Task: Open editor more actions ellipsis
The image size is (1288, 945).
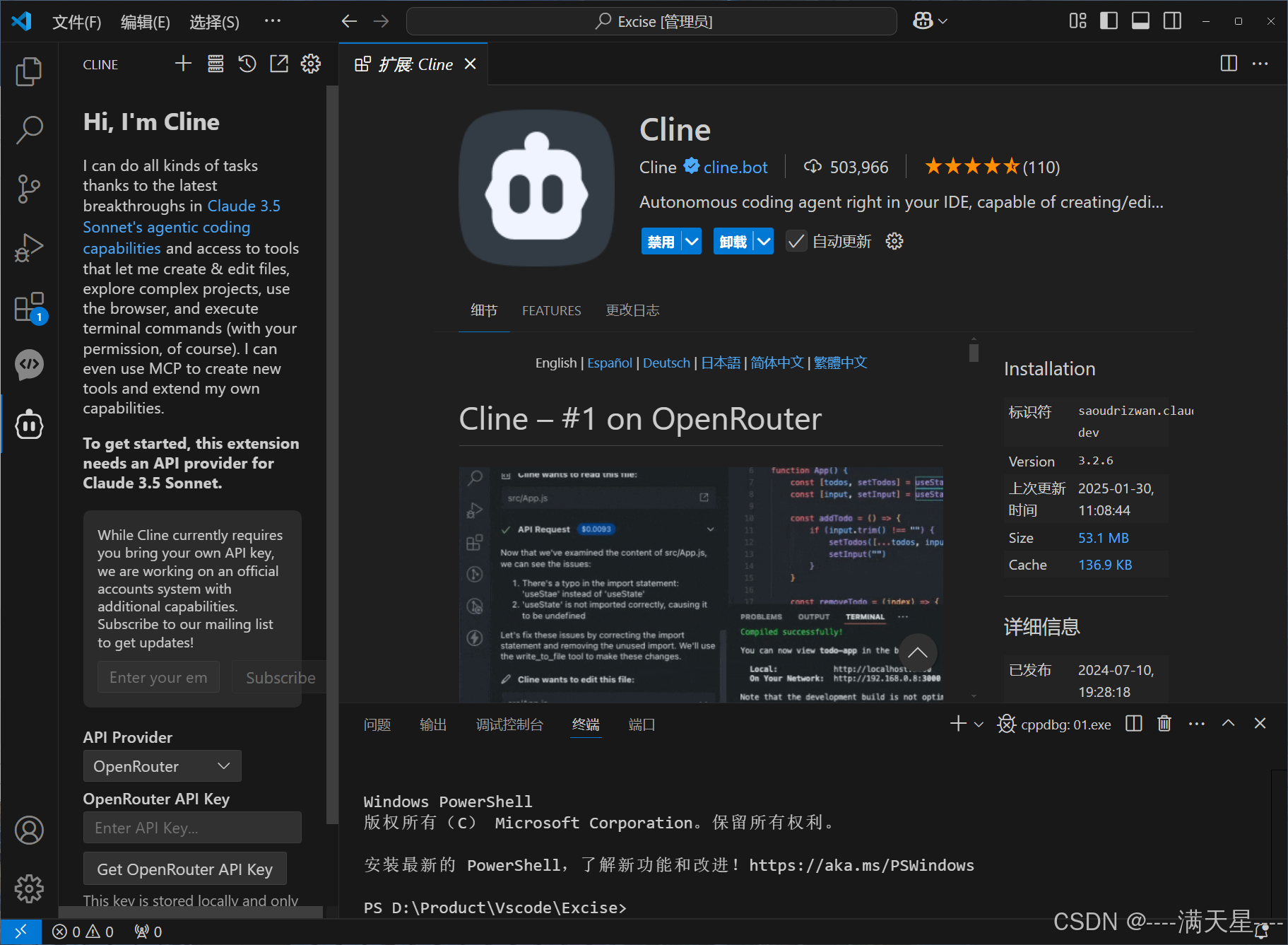Action: pos(1260,64)
